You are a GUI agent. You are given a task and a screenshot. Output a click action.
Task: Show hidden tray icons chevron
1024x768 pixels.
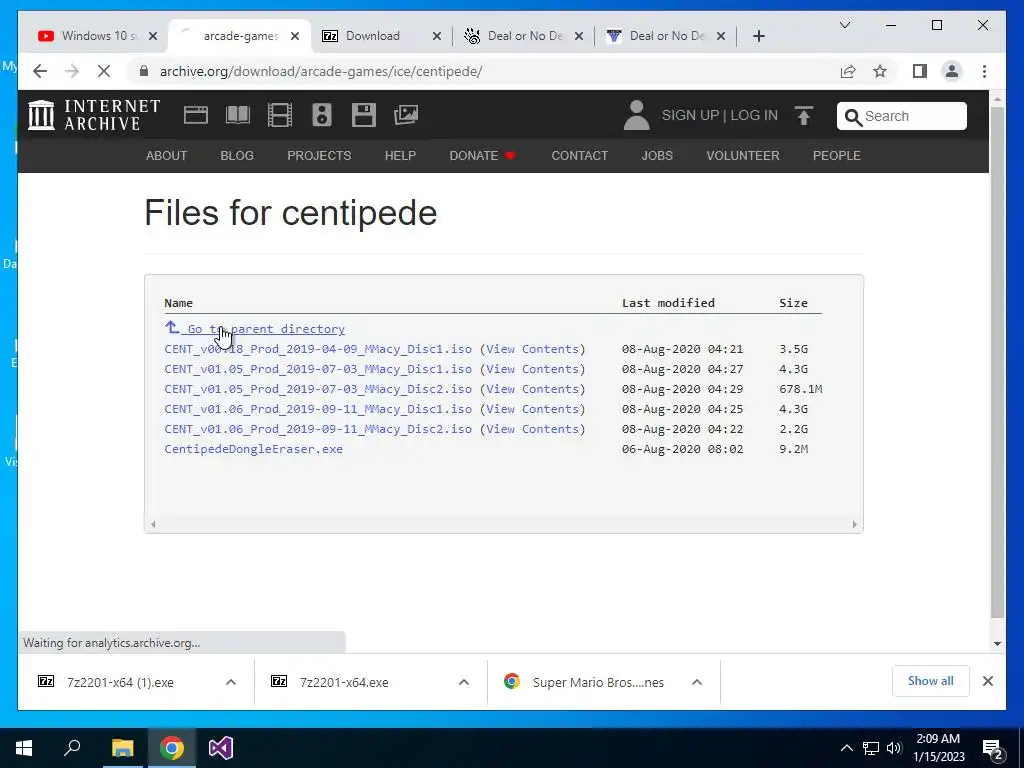click(x=846, y=748)
